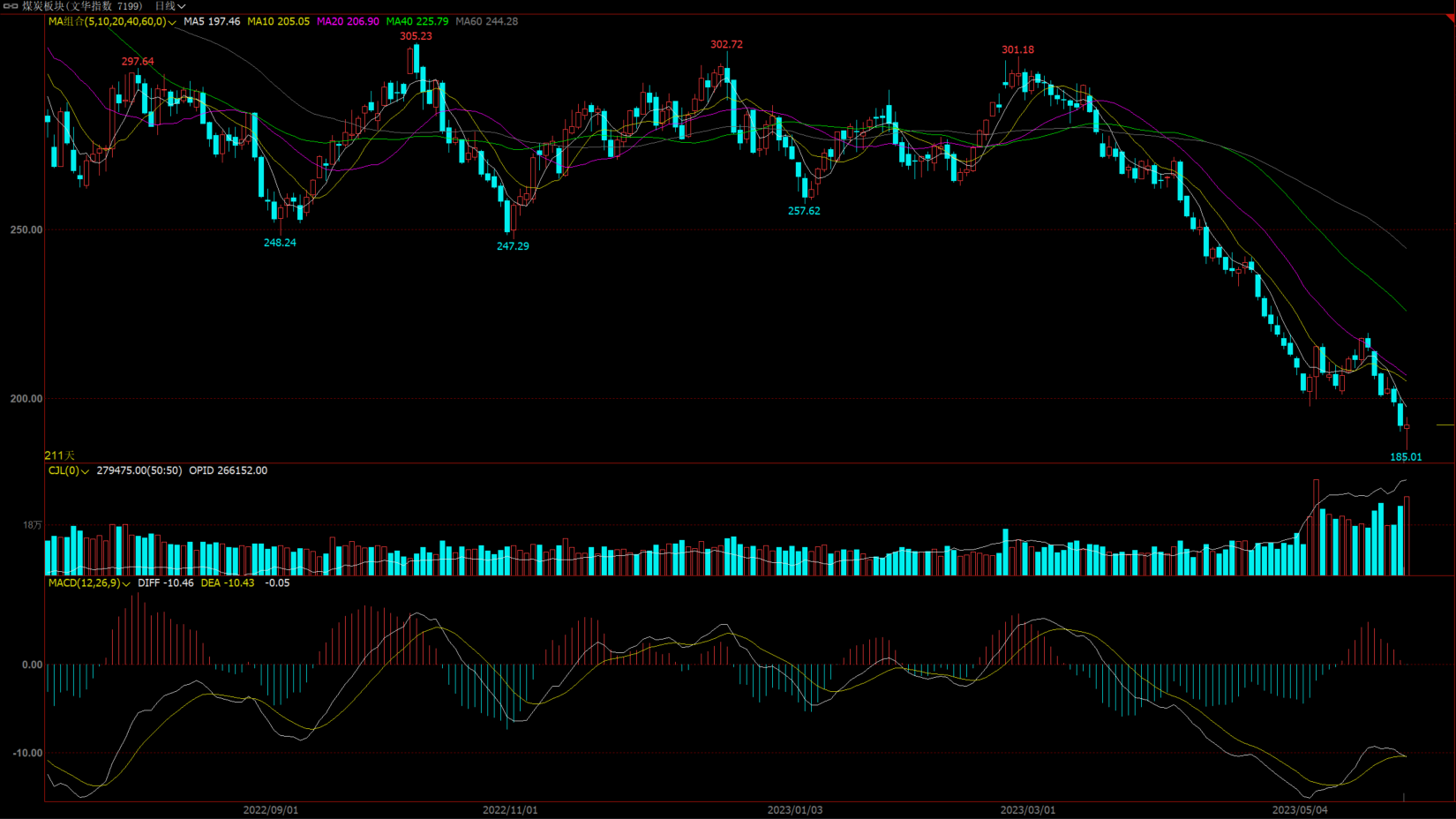Expand the MA组合(5,10,20,40,60,0) indicator dropdown
Viewport: 1456px width, 819px height.
point(112,21)
